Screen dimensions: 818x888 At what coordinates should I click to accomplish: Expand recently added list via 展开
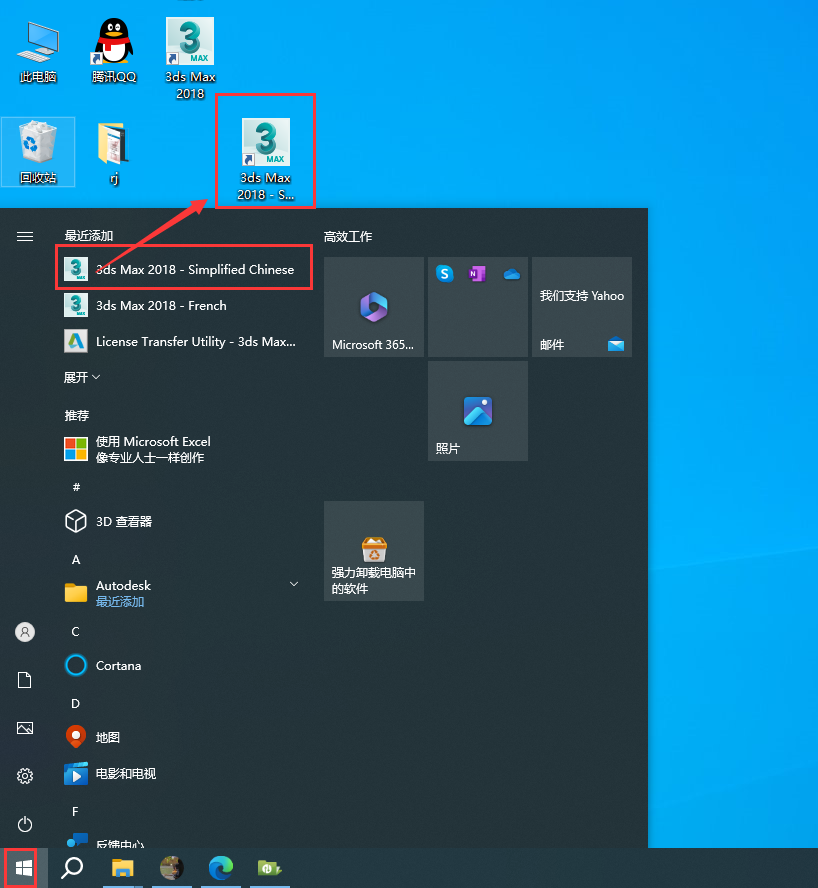click(x=82, y=377)
